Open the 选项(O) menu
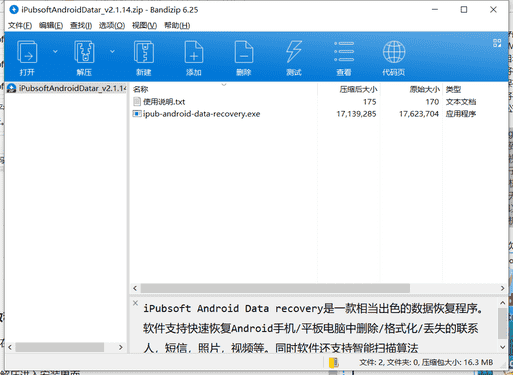This screenshot has width=513, height=375. point(112,25)
